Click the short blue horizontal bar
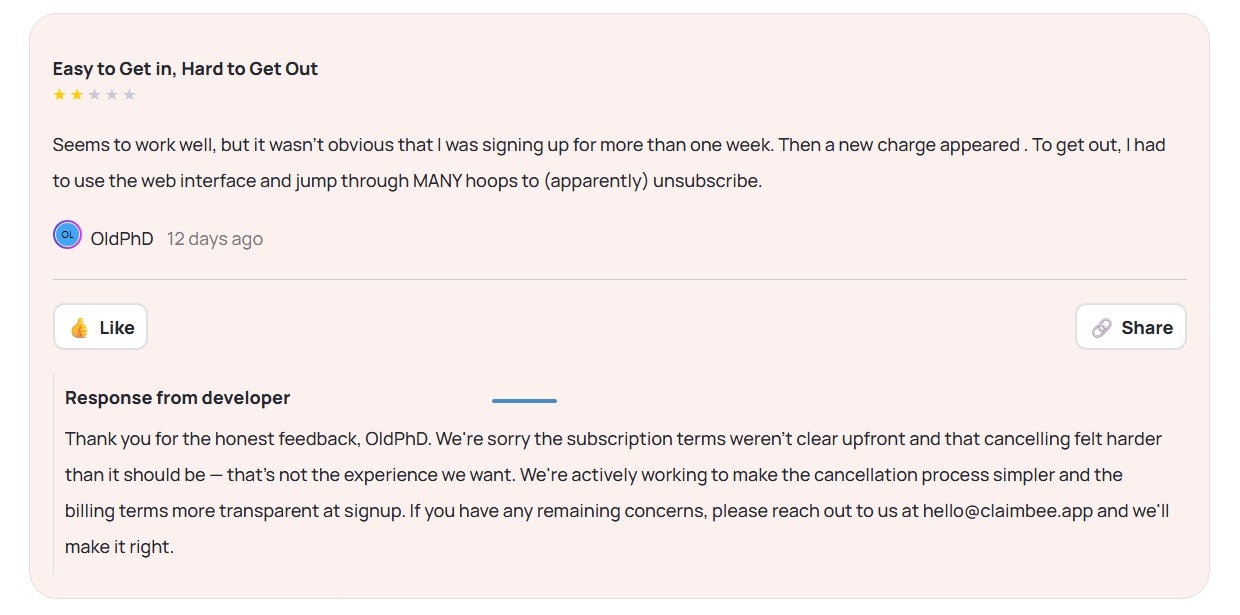 pos(524,401)
